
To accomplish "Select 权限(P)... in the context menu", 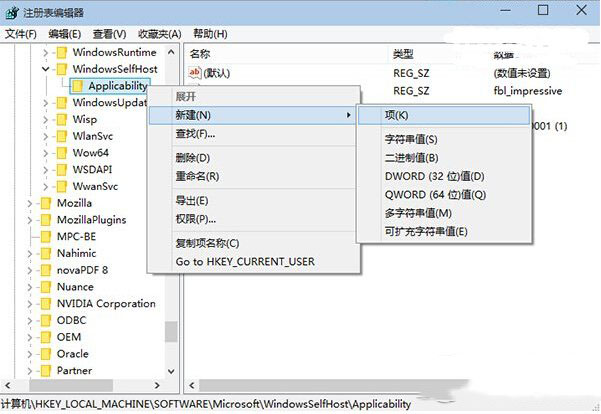I will click(253, 219).
